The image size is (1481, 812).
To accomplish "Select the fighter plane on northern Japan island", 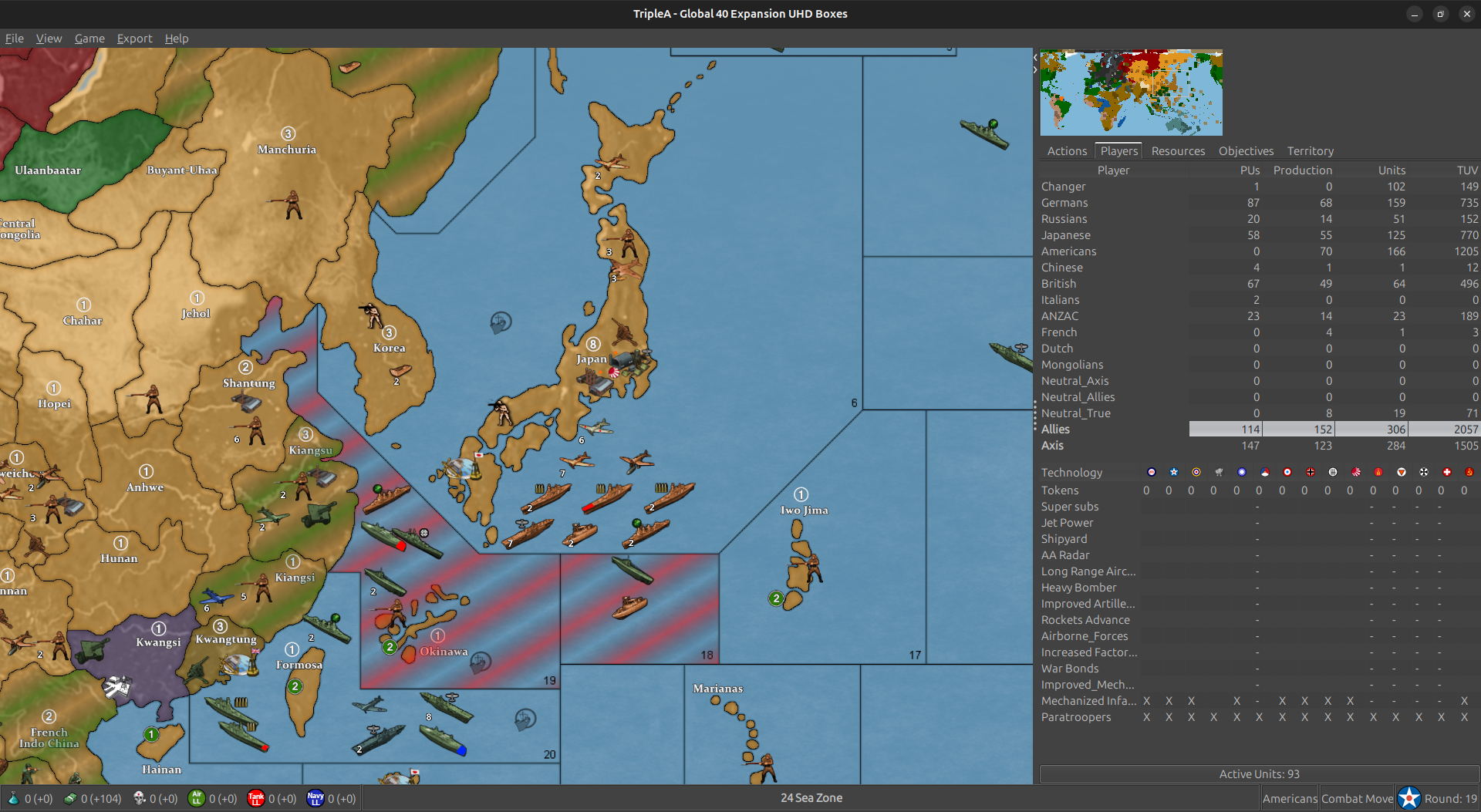I will click(x=612, y=163).
